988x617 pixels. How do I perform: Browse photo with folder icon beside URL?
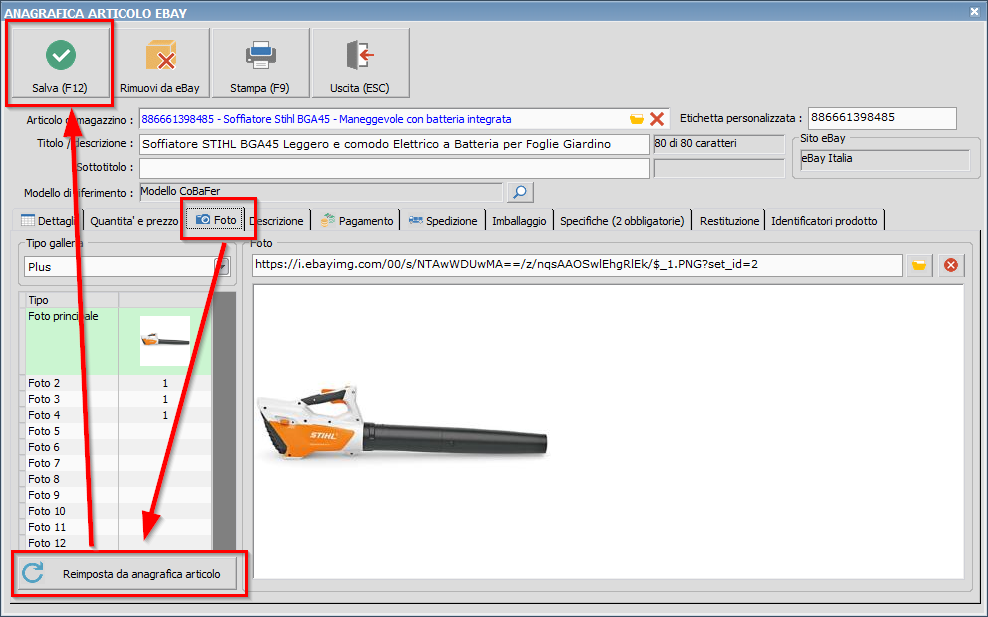[x=919, y=265]
